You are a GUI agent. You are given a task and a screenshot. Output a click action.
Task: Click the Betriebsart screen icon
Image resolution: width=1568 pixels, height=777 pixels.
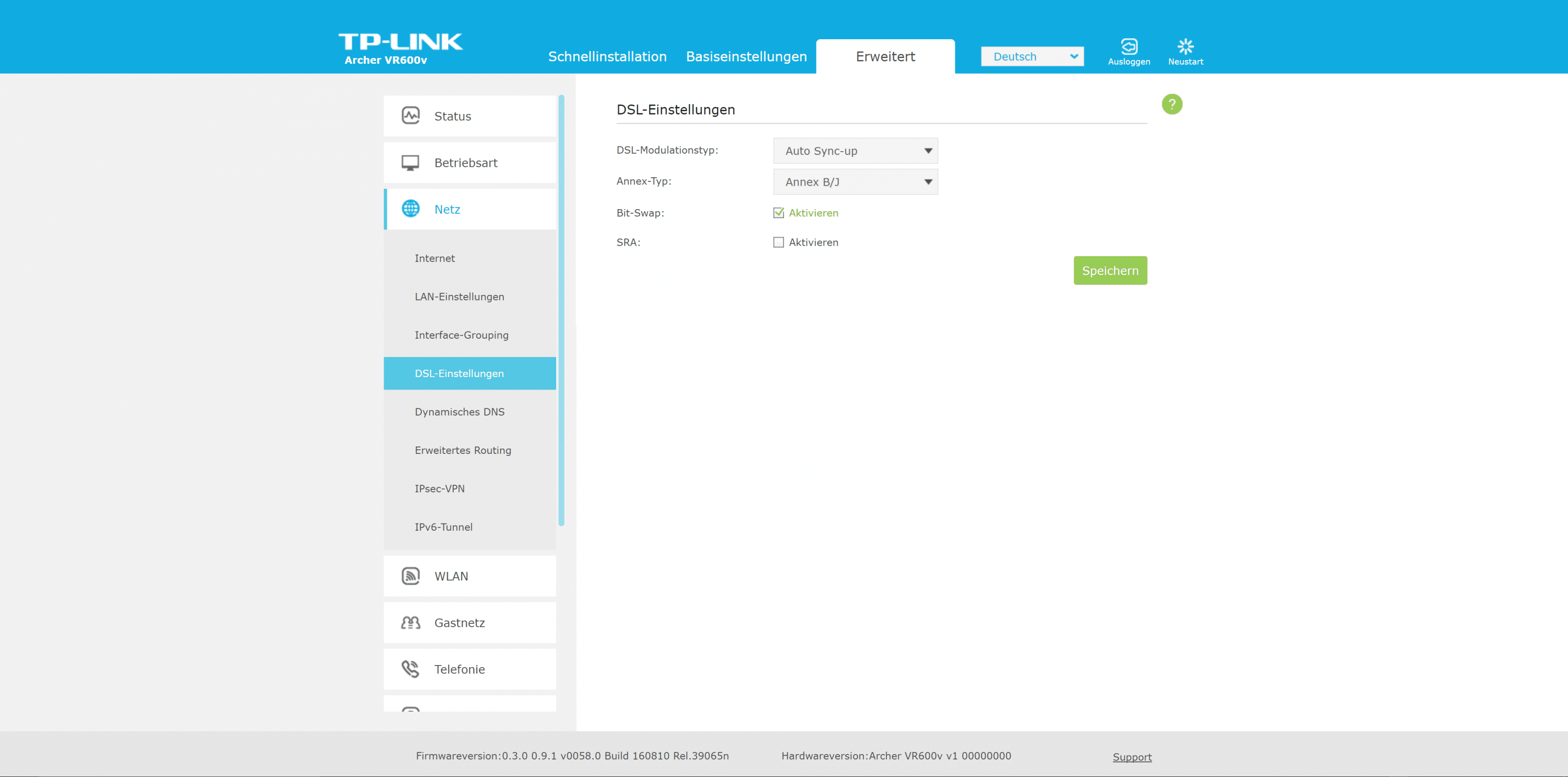click(x=411, y=163)
